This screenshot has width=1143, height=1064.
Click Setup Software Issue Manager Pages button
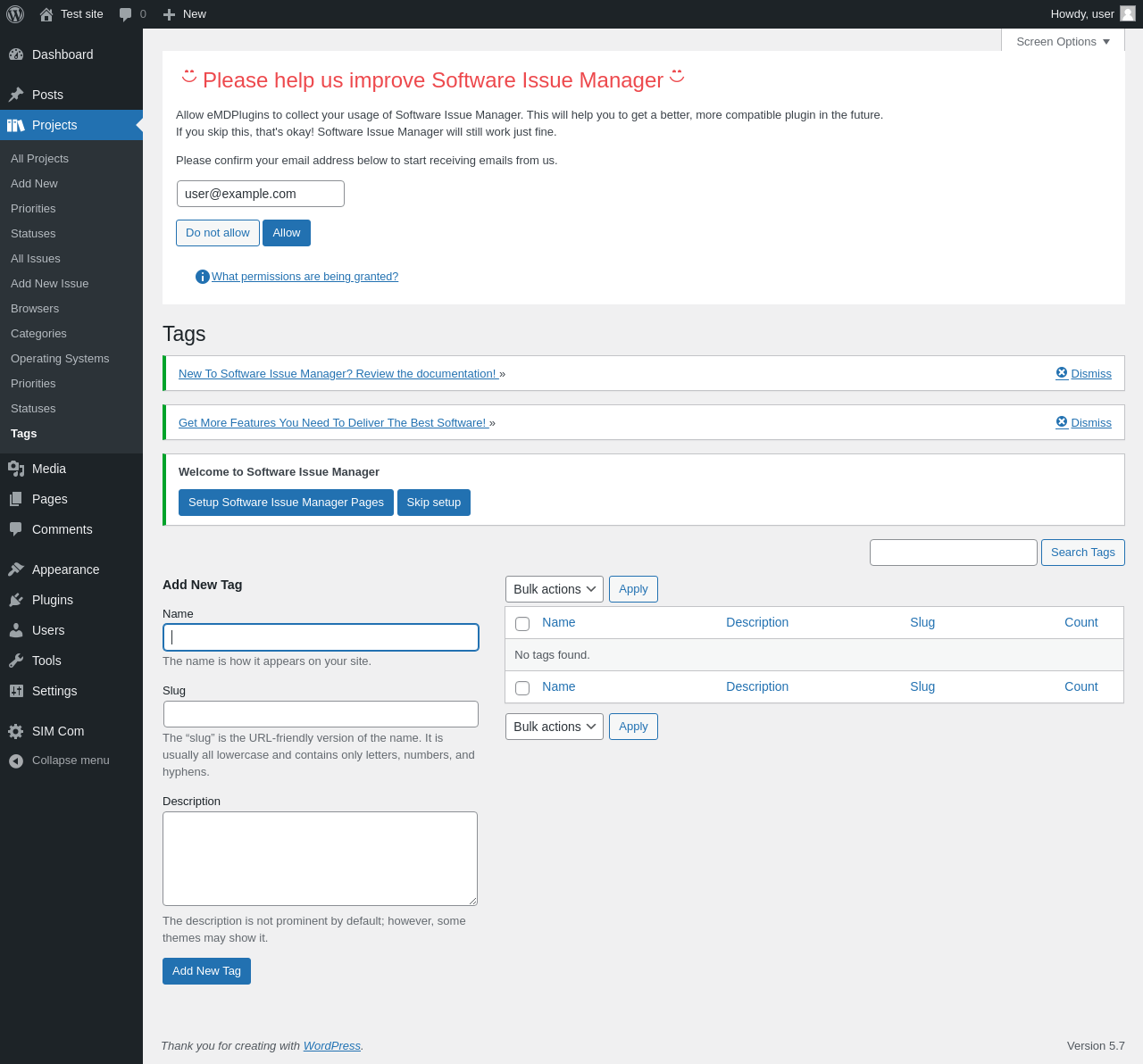[286, 503]
